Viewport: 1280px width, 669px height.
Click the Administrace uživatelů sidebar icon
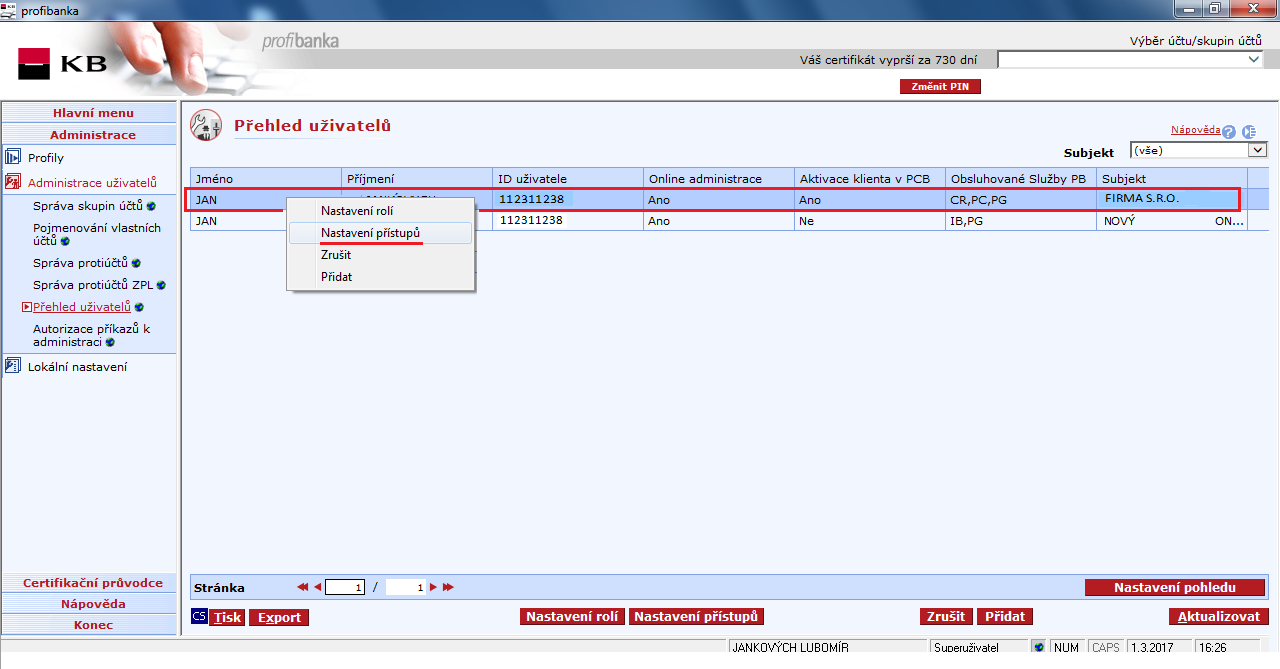13,182
